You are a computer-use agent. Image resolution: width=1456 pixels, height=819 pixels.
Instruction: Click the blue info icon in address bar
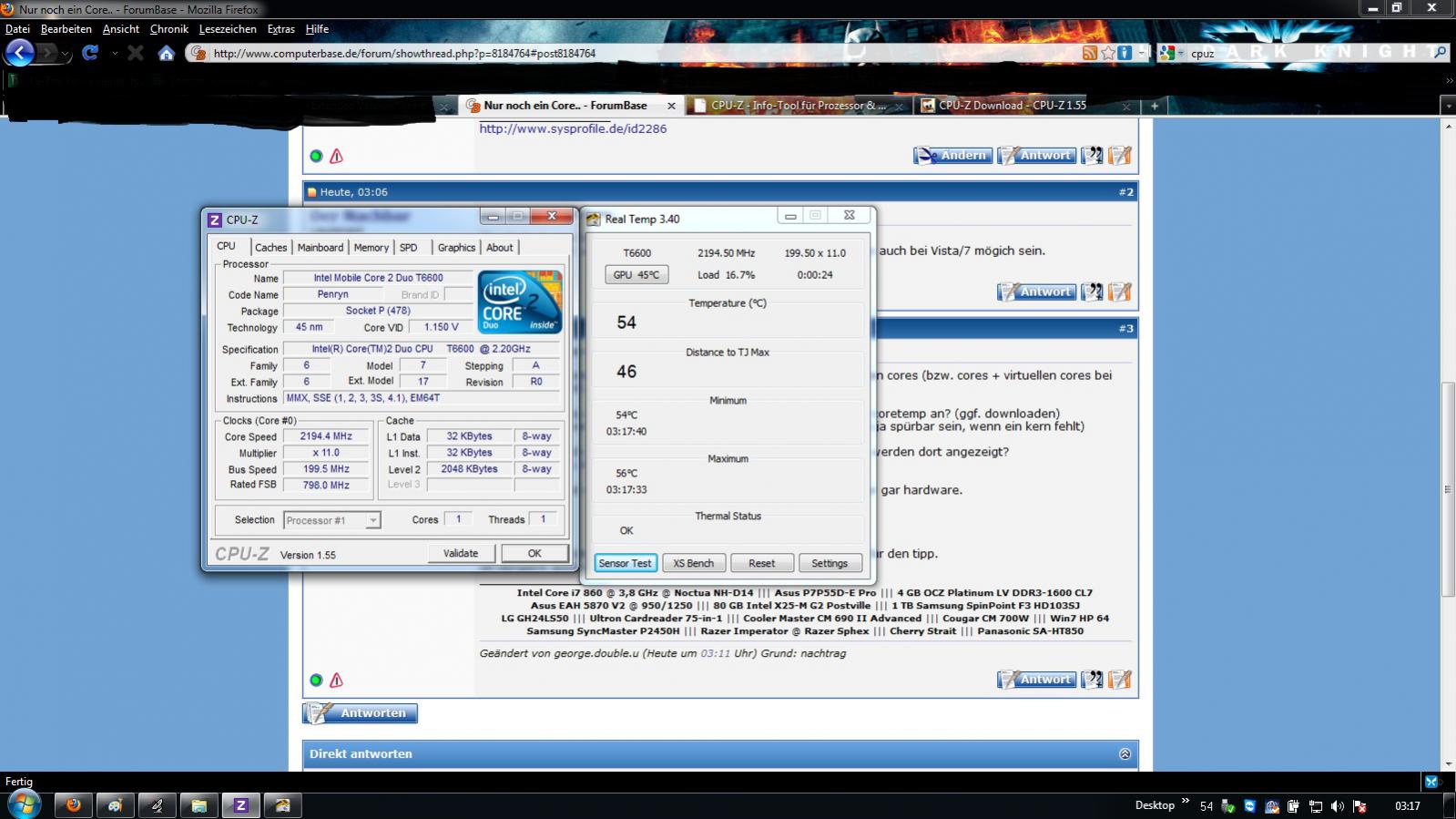point(1125,53)
